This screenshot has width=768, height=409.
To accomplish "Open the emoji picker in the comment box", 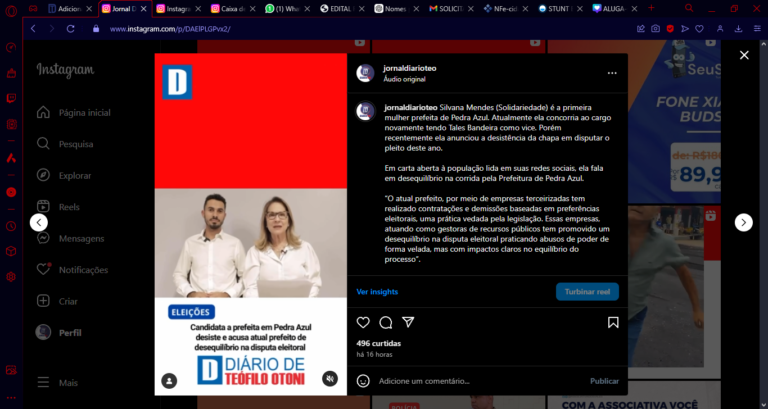I will [x=364, y=381].
